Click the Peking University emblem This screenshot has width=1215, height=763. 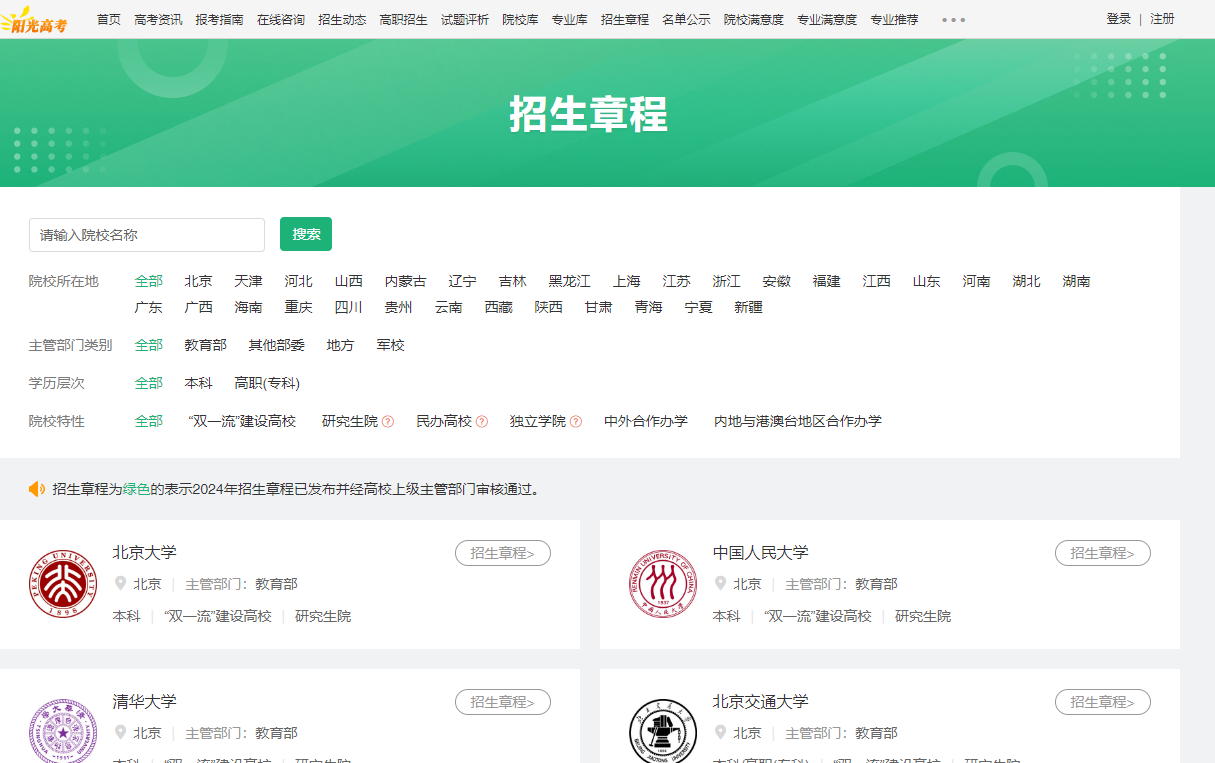63,583
